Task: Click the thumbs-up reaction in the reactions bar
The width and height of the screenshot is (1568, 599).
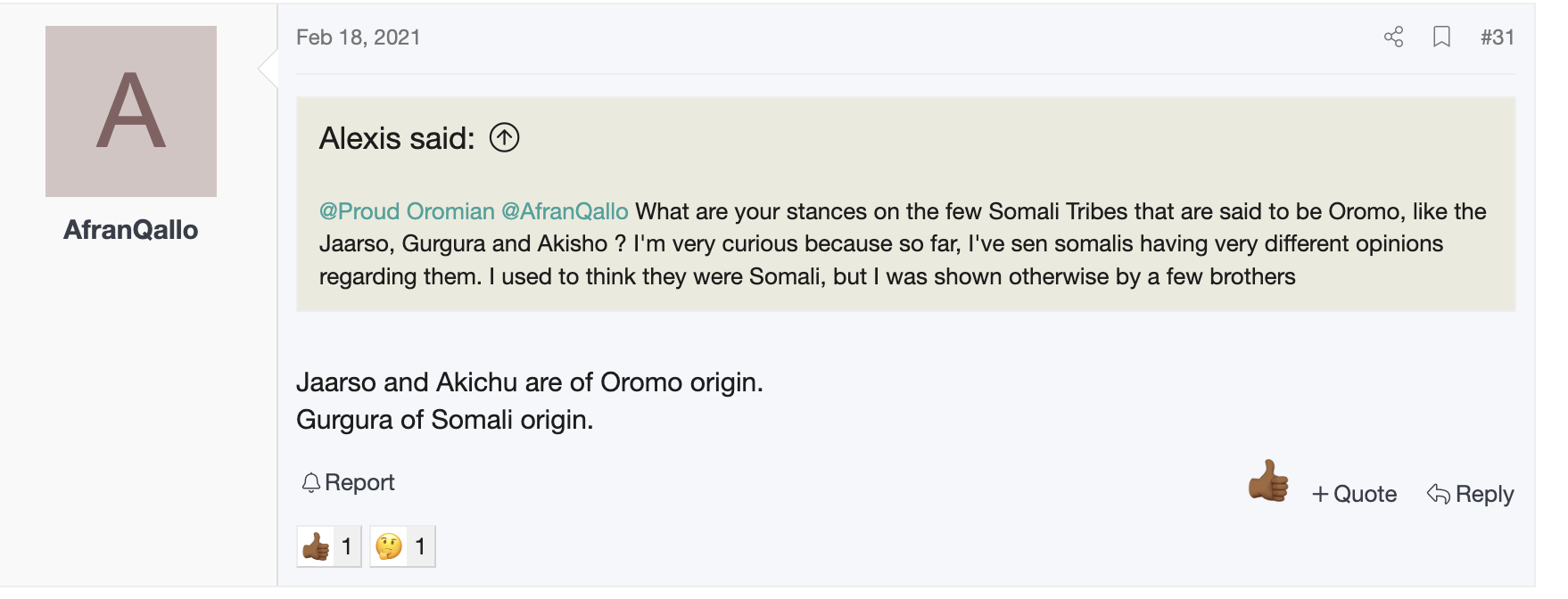Action: tap(317, 546)
